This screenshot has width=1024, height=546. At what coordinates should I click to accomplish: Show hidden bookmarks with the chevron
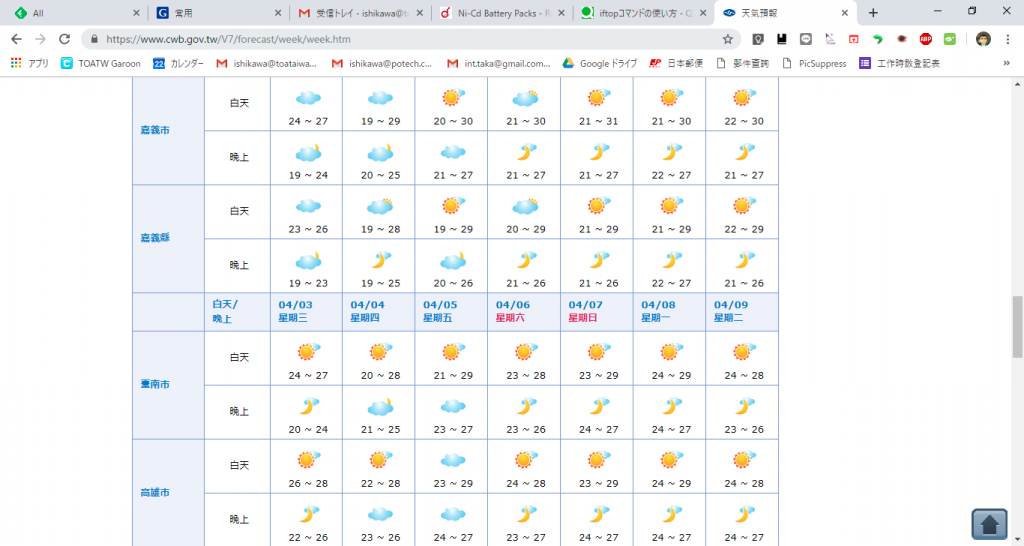click(1006, 63)
